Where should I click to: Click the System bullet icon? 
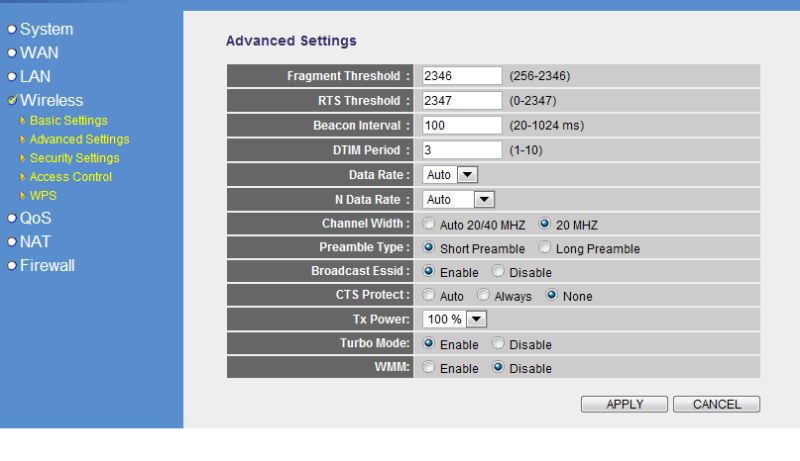tap(12, 29)
